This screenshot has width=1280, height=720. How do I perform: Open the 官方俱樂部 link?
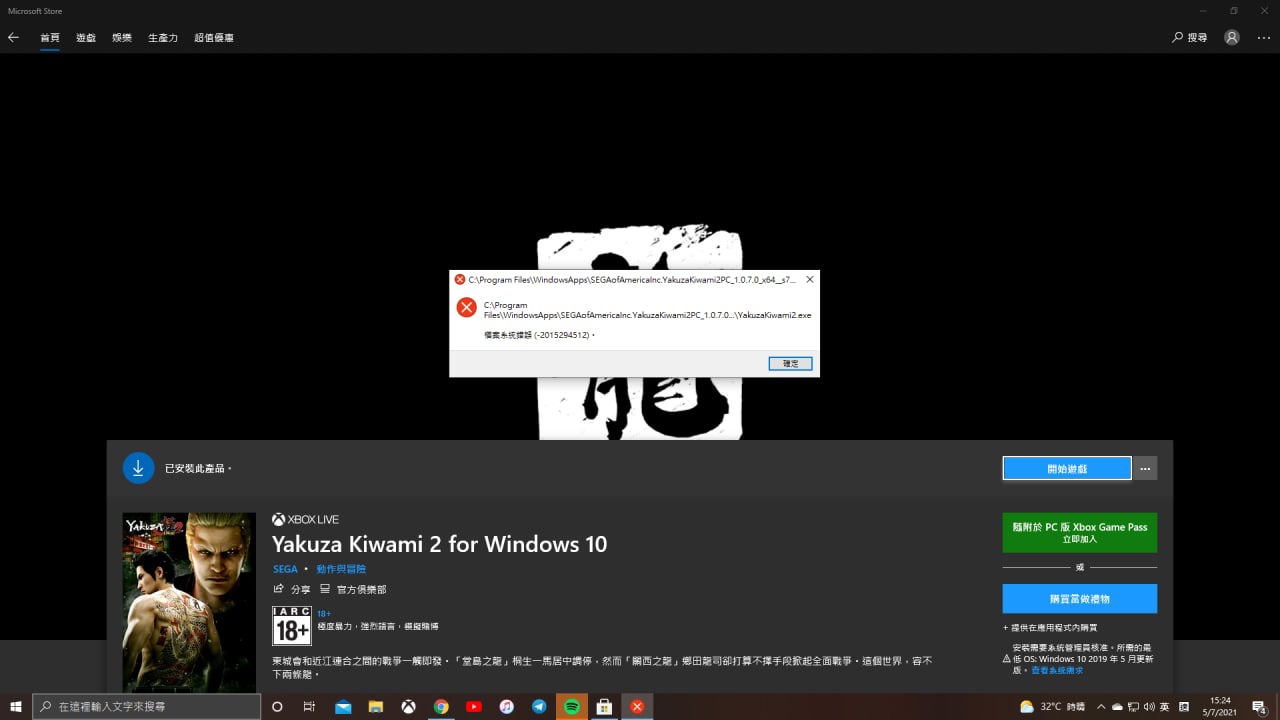(x=353, y=590)
